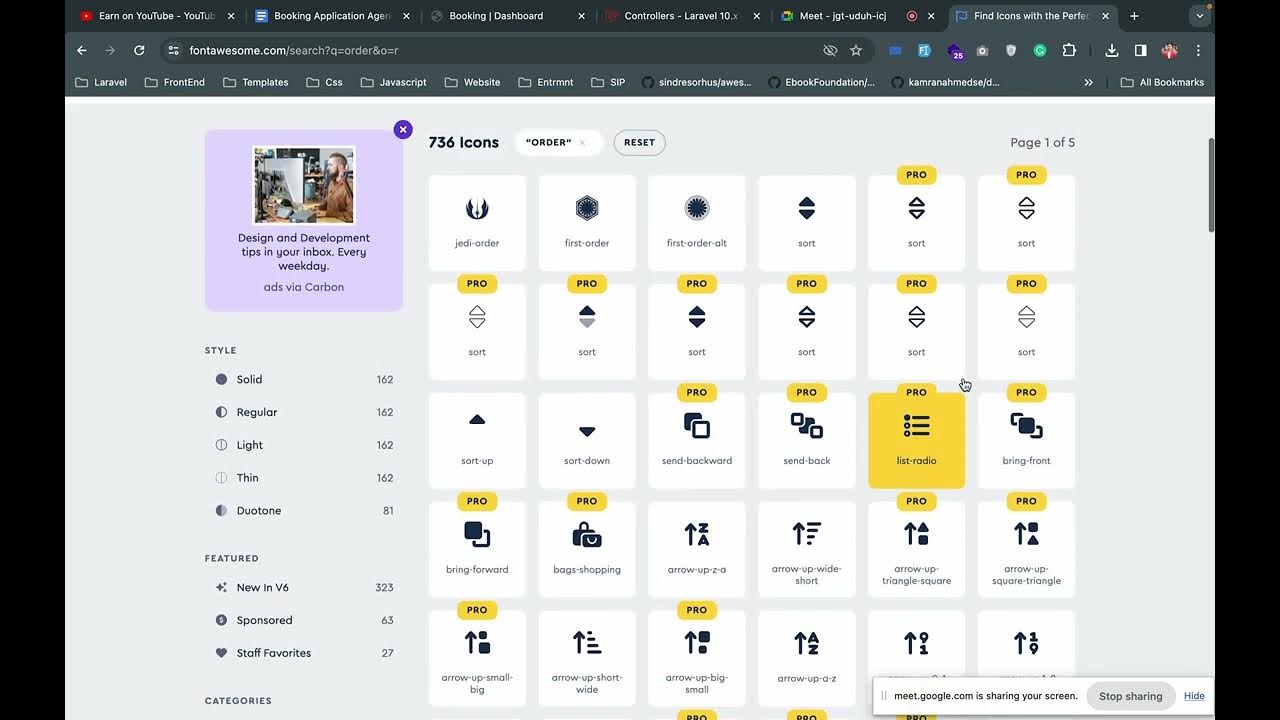The height and width of the screenshot is (720, 1280).
Task: Expand the Website bookmarks folder
Action: click(472, 82)
